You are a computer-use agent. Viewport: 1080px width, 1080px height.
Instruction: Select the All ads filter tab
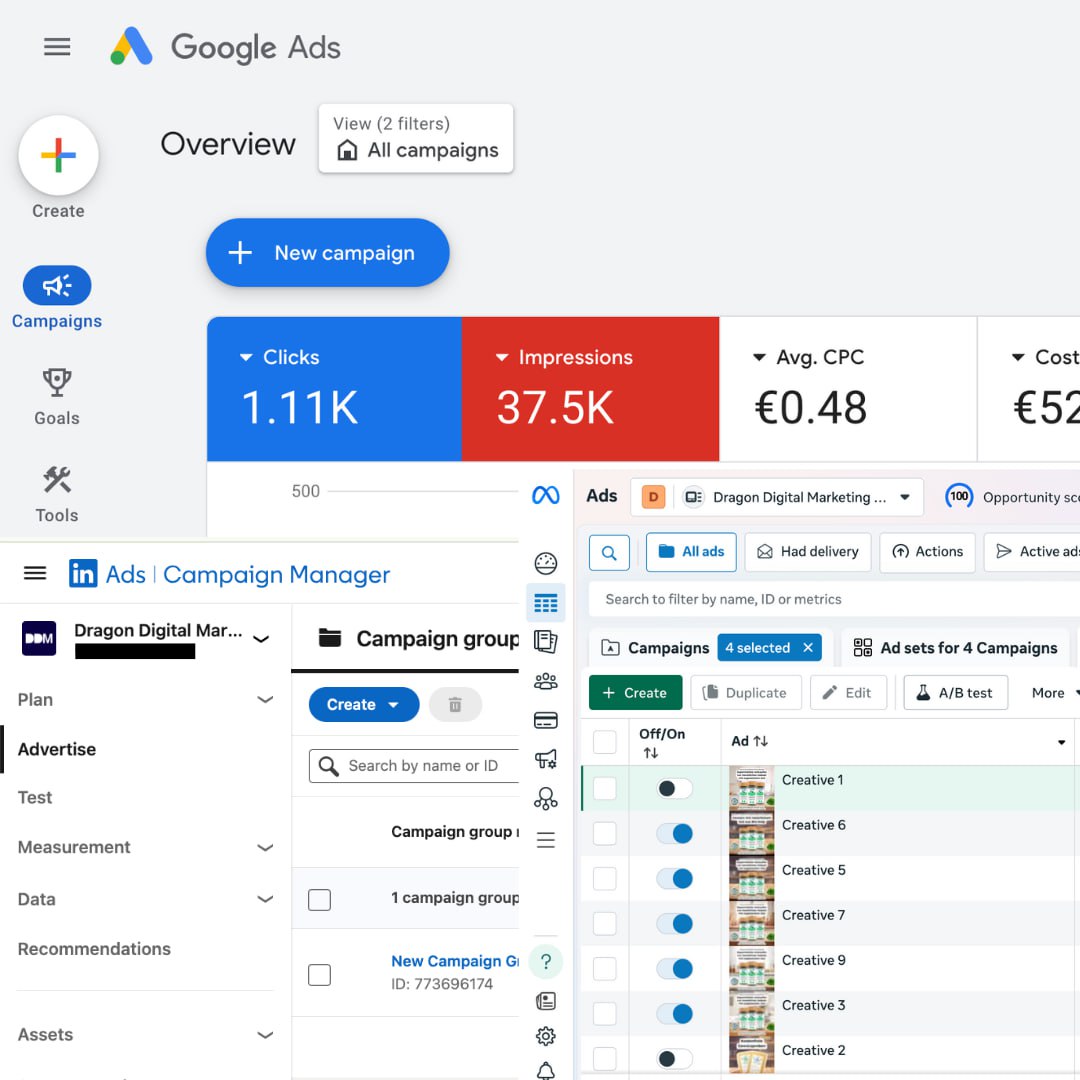691,552
